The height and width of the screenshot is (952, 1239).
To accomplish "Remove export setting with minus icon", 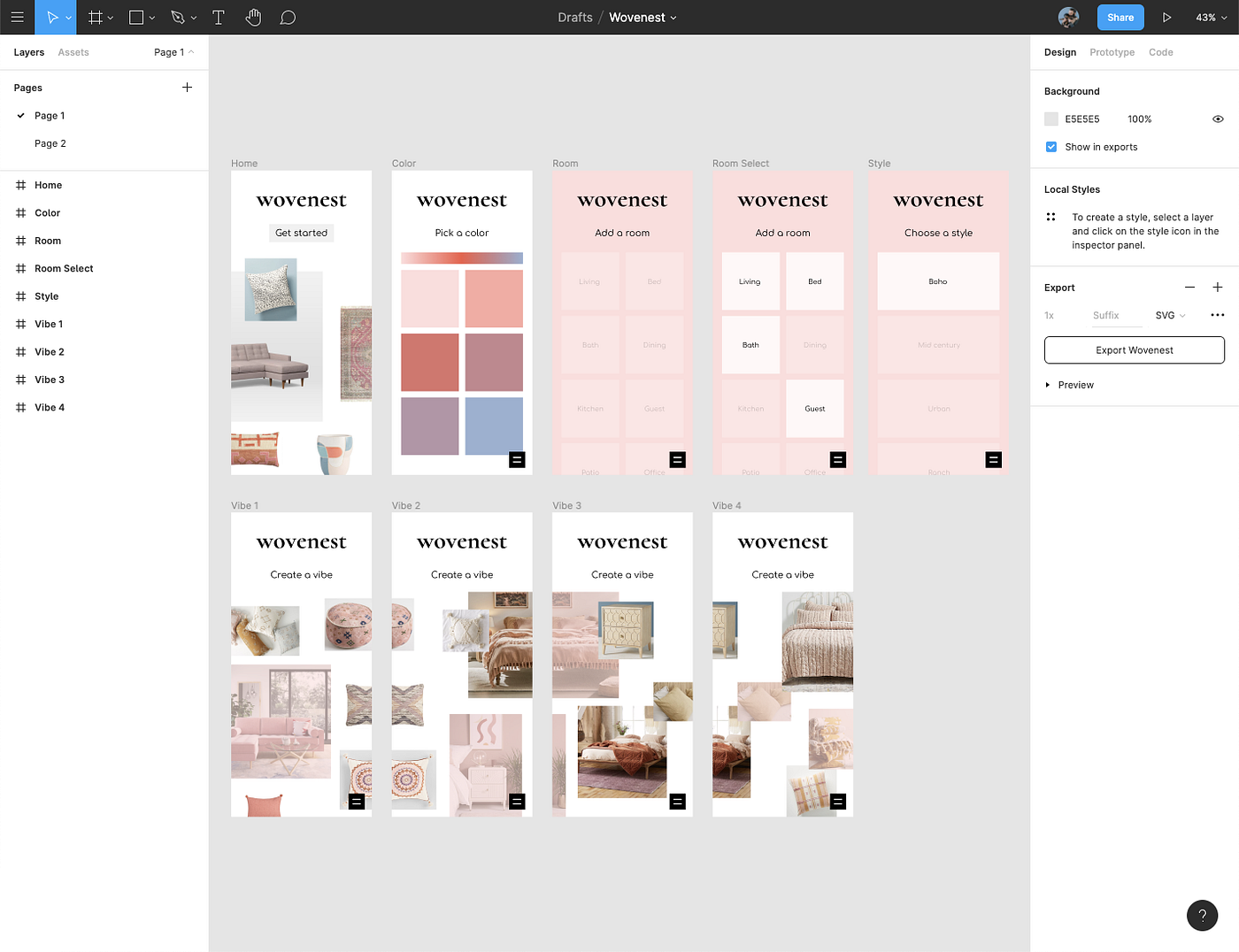I will [x=1189, y=287].
